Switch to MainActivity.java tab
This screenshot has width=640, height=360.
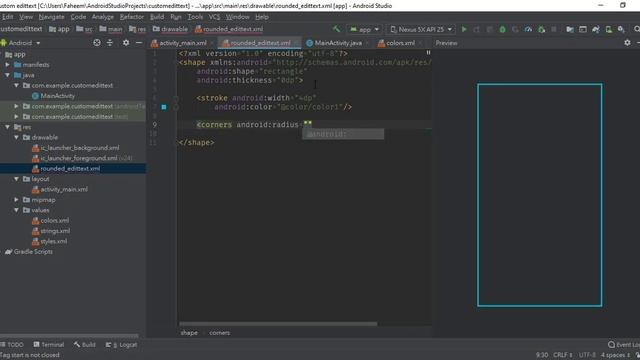pyautogui.click(x=337, y=43)
